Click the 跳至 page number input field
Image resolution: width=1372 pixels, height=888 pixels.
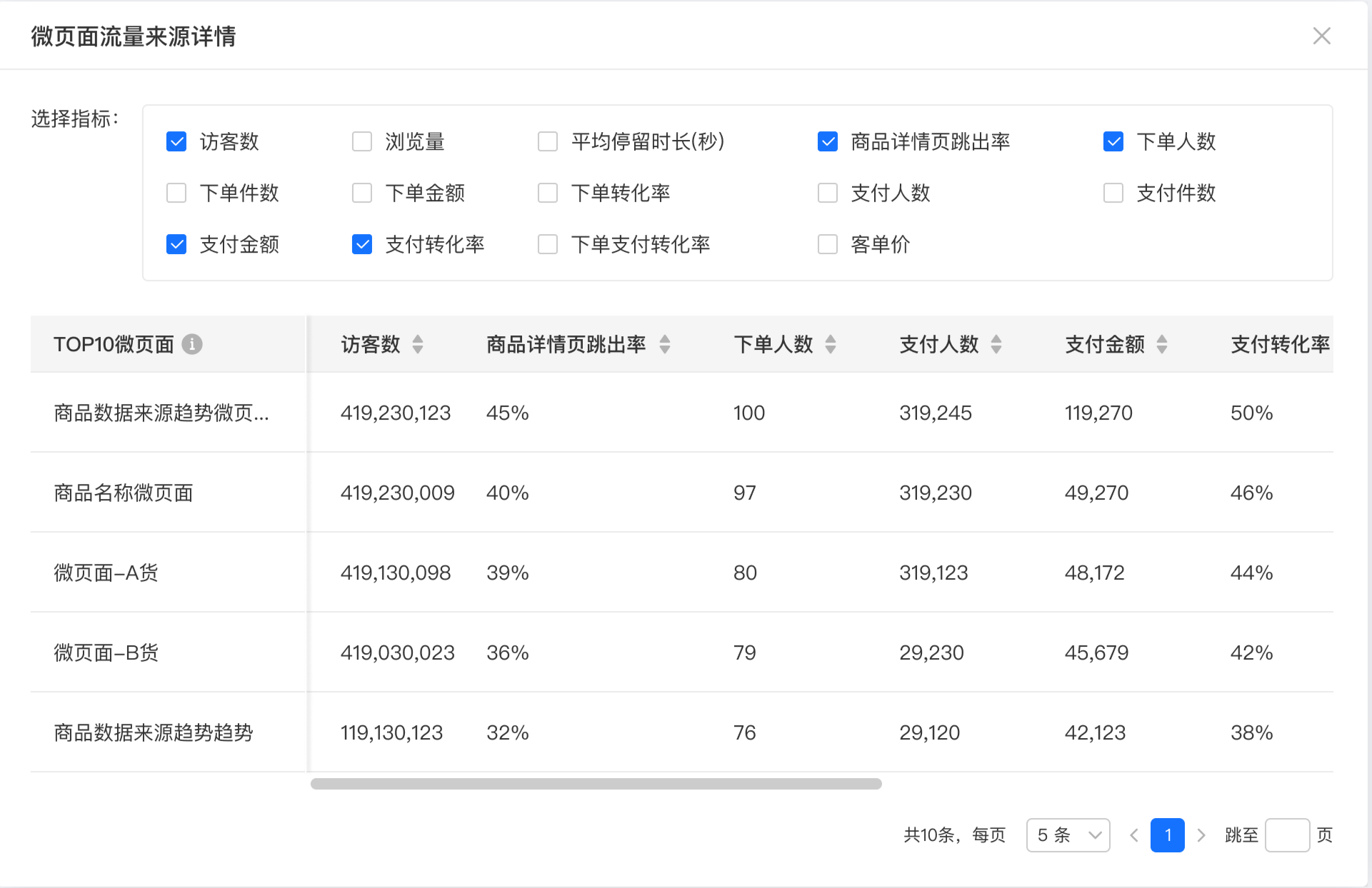(x=1287, y=835)
